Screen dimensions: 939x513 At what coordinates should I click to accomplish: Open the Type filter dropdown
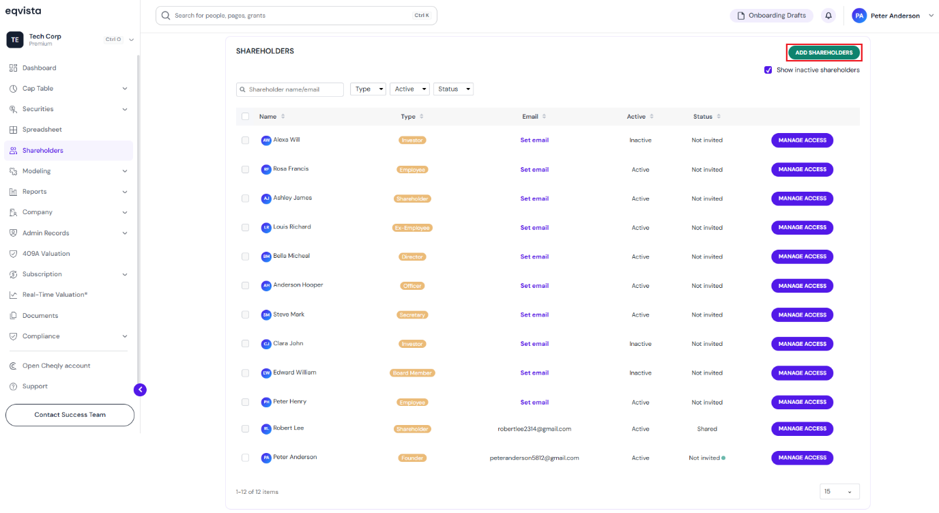point(368,89)
